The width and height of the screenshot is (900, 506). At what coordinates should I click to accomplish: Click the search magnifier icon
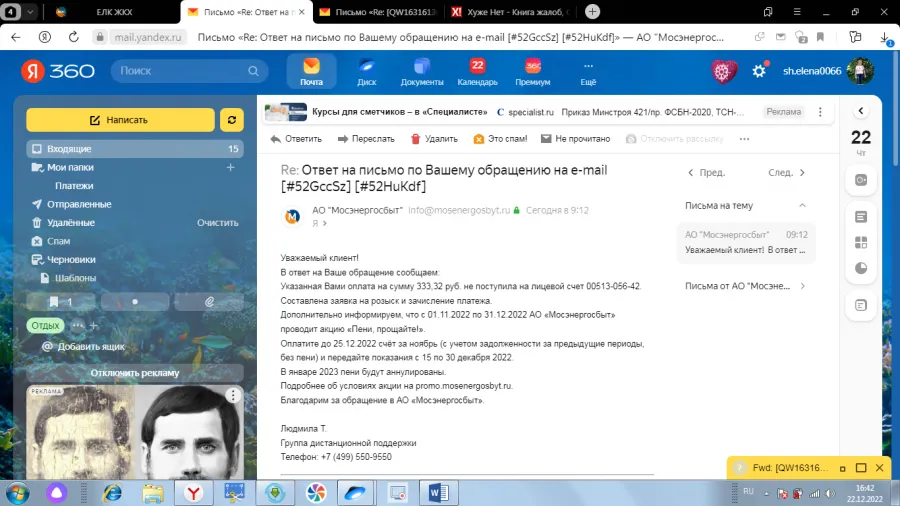coord(253,71)
